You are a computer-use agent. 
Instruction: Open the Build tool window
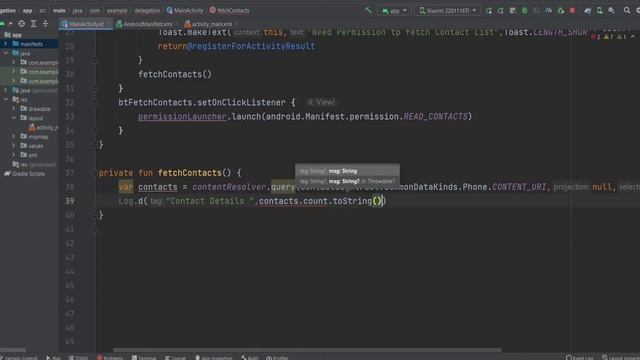[x=249, y=358]
